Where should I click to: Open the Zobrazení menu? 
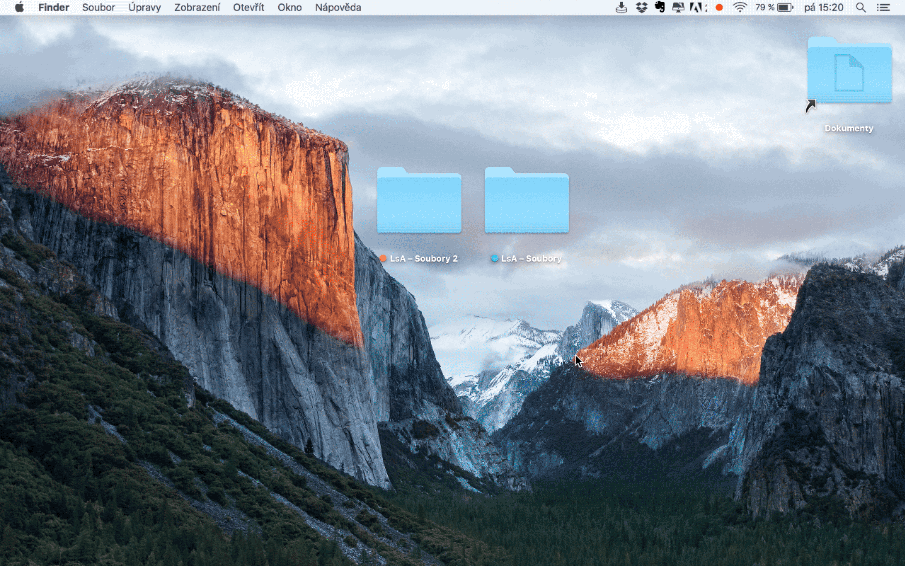point(197,8)
